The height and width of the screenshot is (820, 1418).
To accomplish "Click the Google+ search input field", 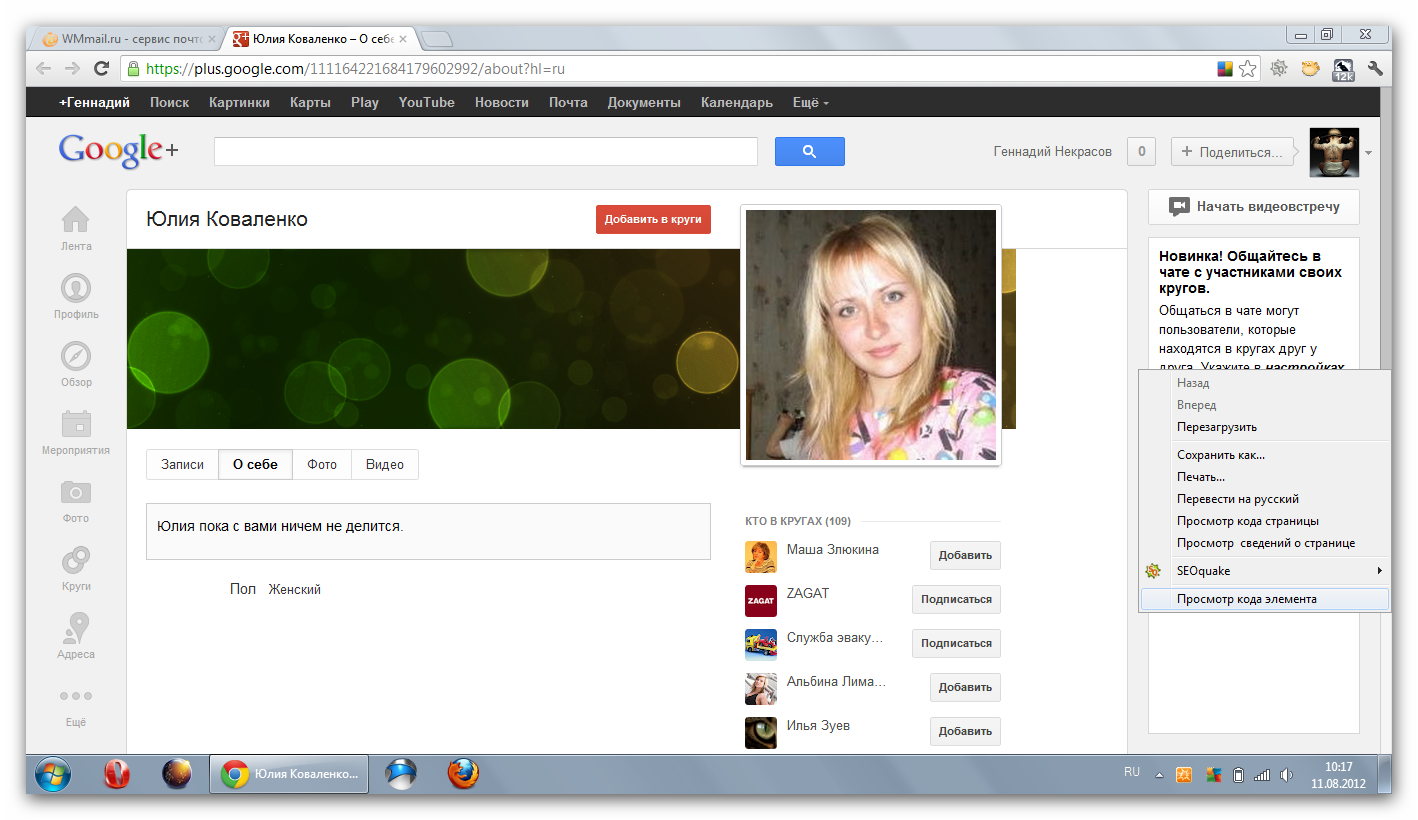I will (x=486, y=152).
